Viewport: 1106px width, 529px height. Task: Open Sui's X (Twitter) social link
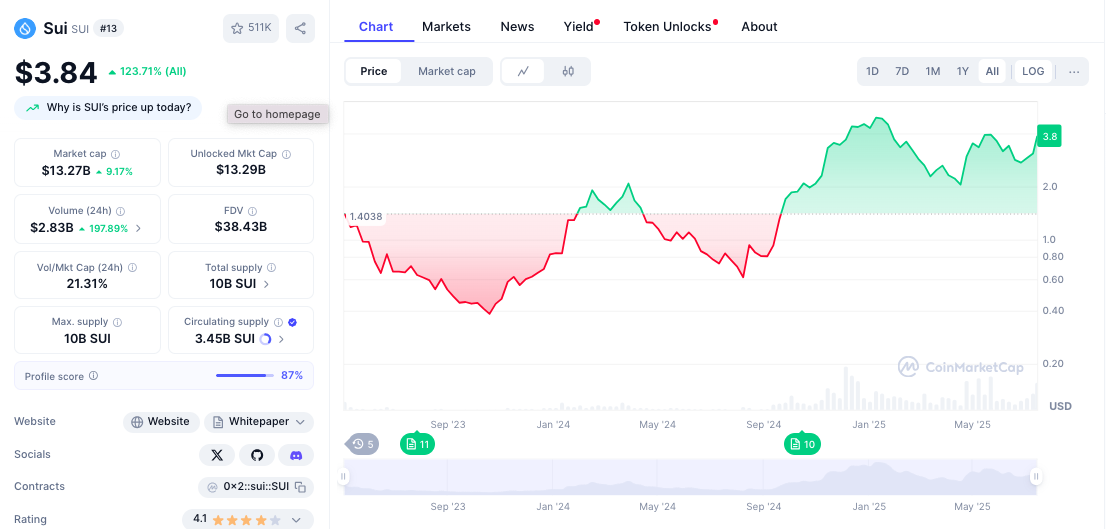tap(217, 455)
